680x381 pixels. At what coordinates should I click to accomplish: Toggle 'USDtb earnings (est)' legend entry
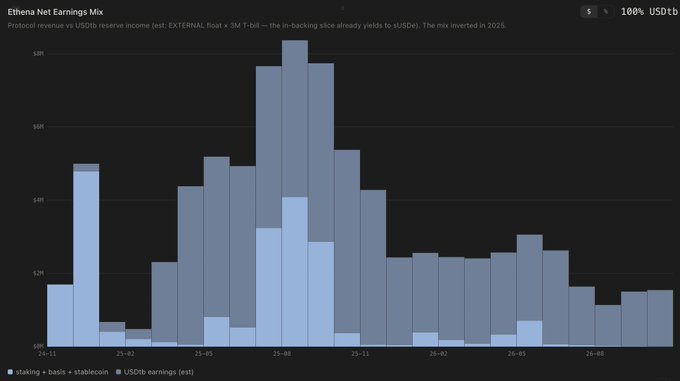coord(154,372)
